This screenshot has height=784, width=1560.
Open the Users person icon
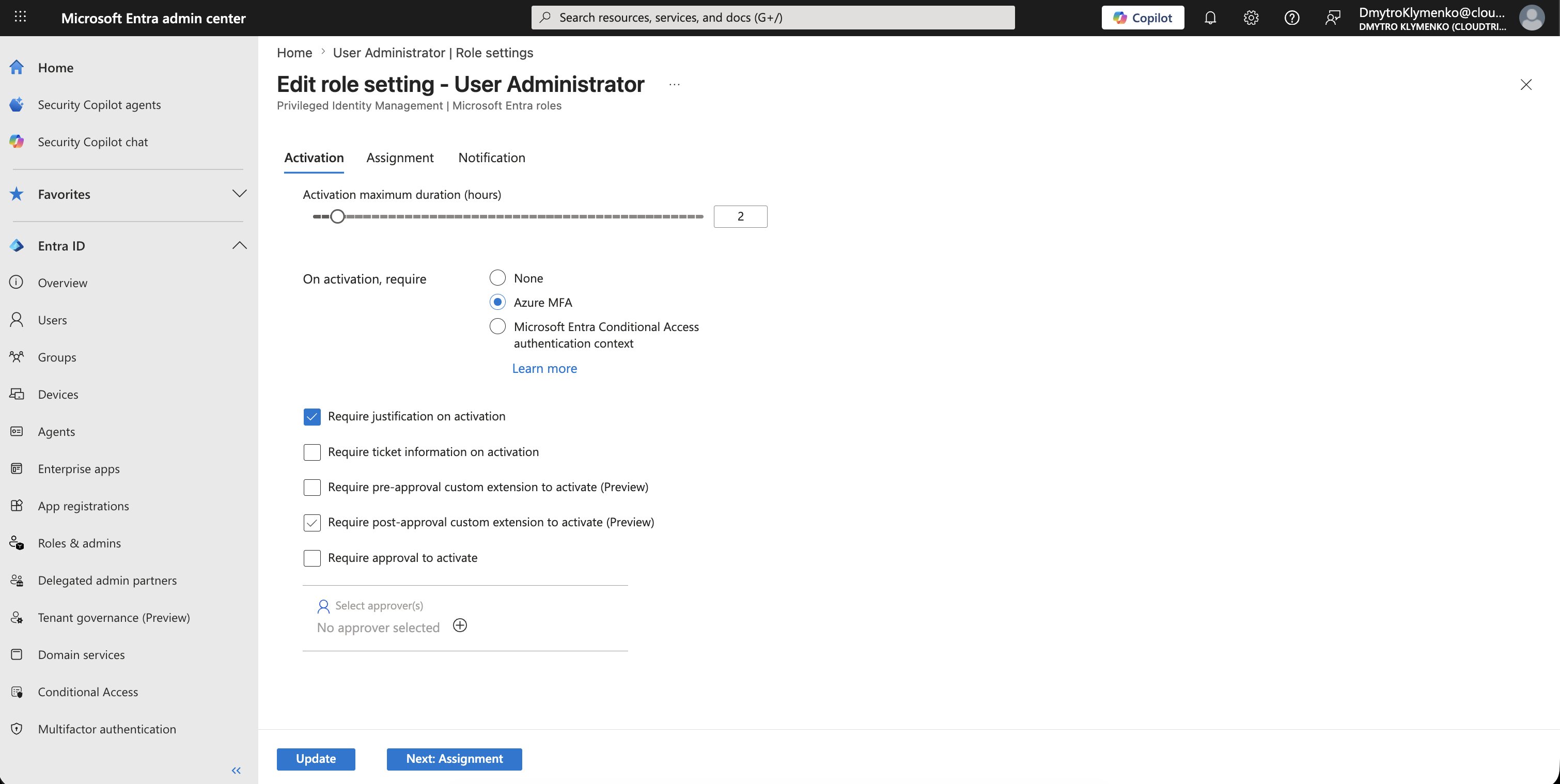pyautogui.click(x=17, y=320)
